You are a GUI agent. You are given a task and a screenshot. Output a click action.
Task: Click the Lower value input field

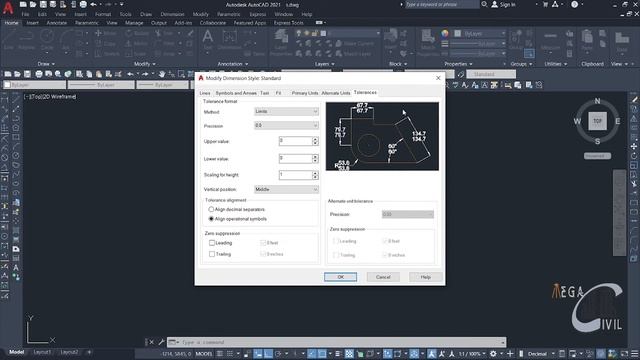[x=296, y=158]
